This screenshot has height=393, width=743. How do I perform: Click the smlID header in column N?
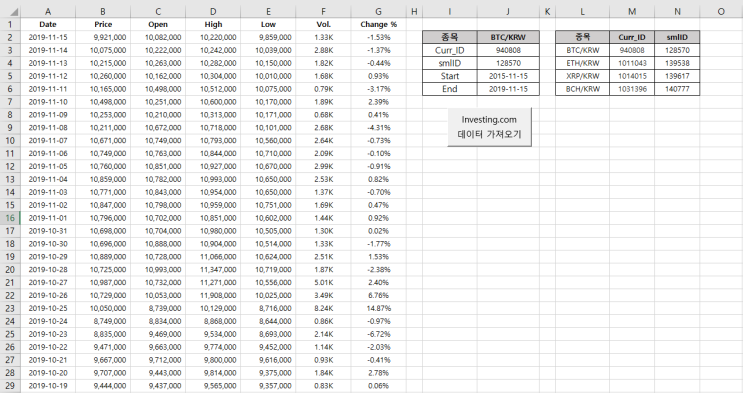point(677,37)
